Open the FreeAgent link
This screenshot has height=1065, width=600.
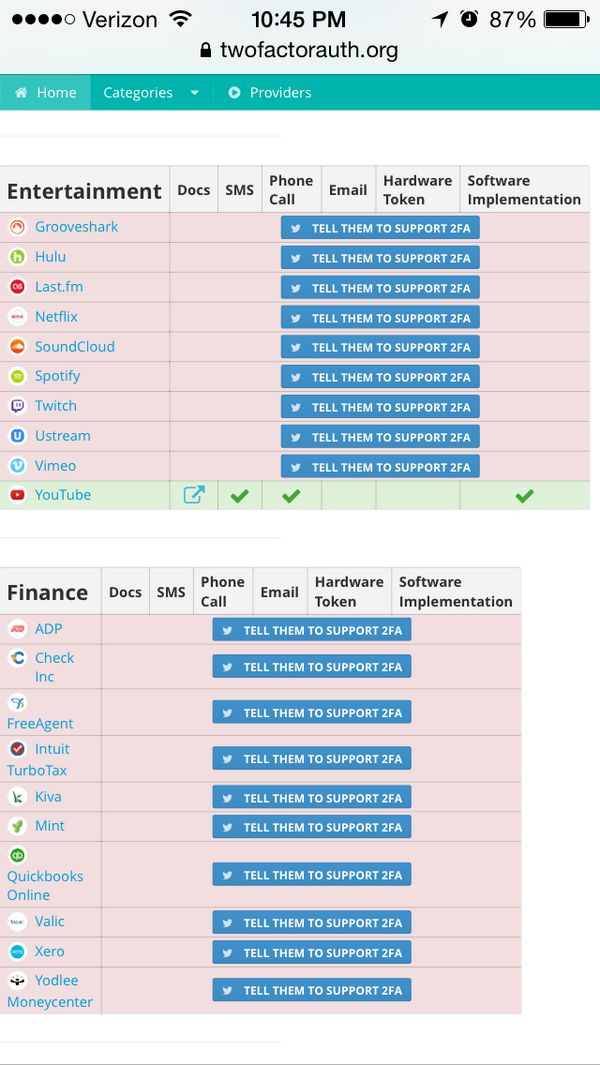point(40,723)
